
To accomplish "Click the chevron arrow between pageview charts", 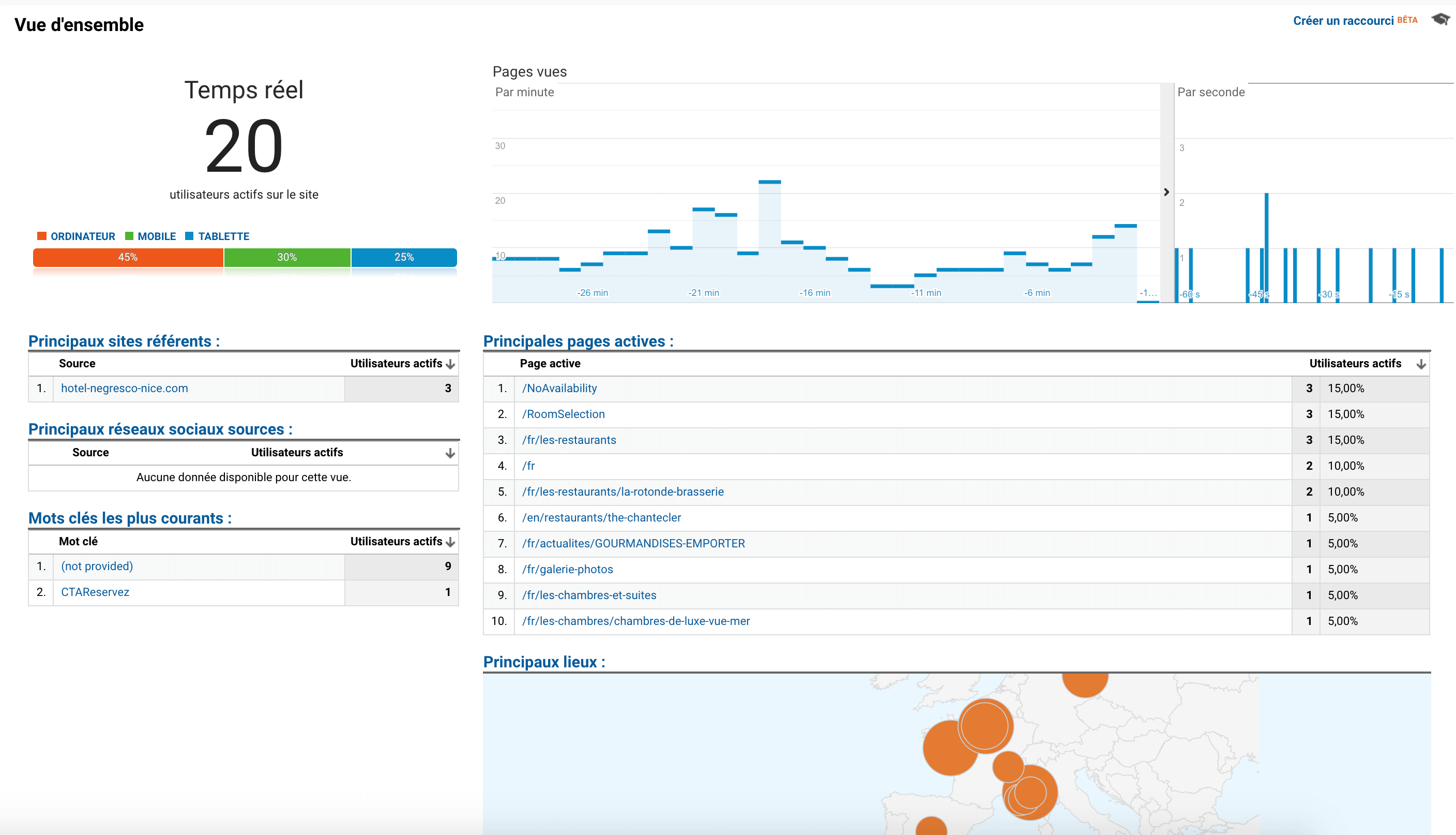I will click(x=1166, y=192).
